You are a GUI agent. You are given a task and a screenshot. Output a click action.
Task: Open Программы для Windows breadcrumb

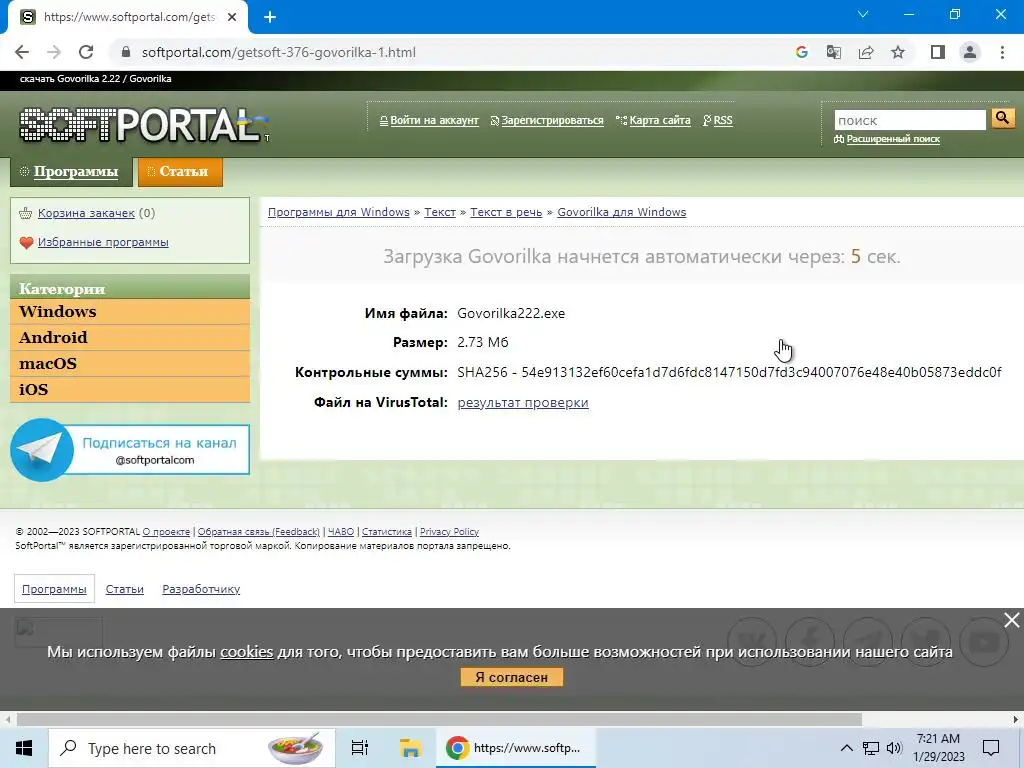click(338, 212)
